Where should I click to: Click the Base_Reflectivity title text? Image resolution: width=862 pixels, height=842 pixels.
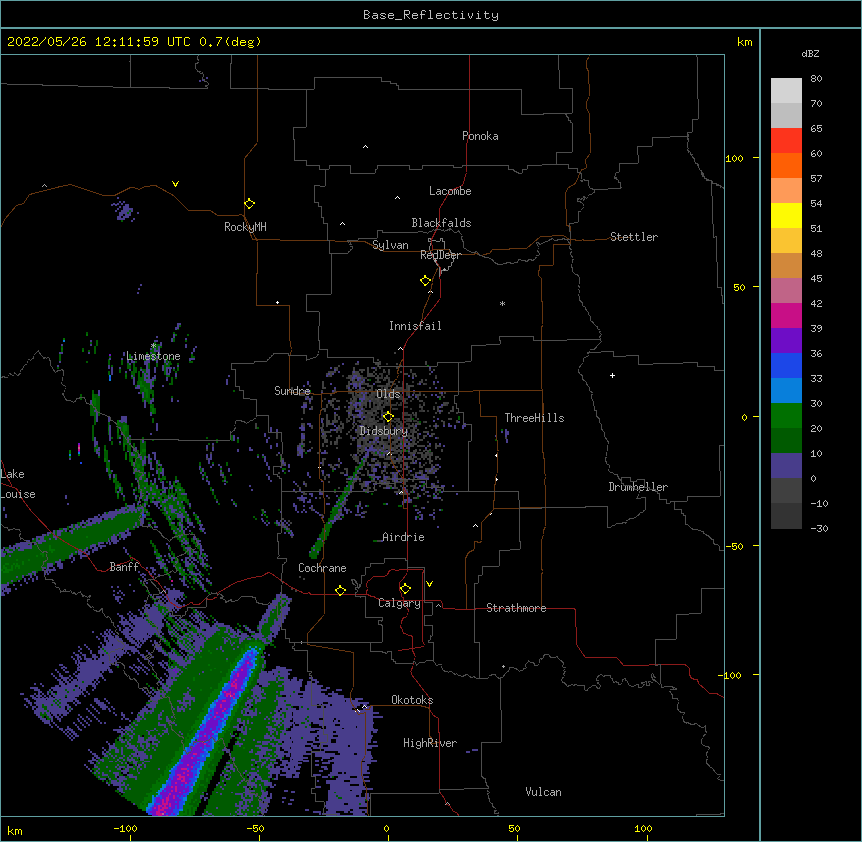(x=431, y=15)
